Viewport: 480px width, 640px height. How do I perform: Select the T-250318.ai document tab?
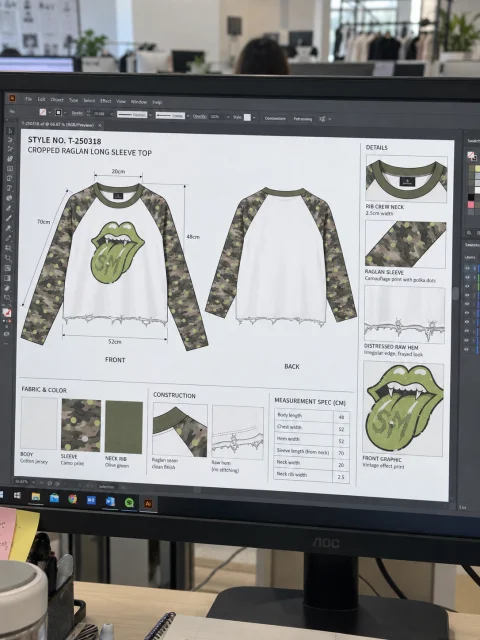point(58,124)
